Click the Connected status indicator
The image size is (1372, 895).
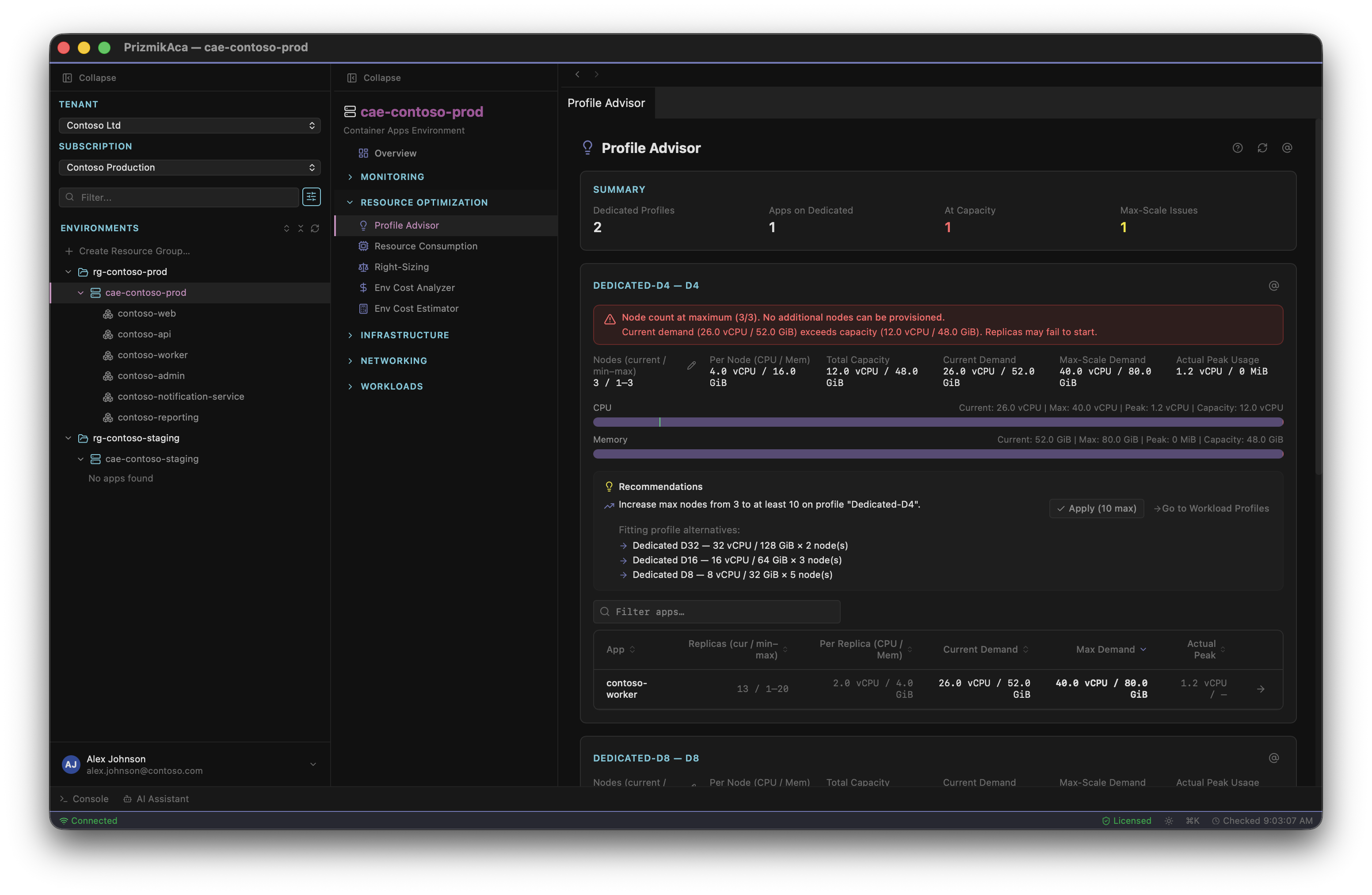88,821
